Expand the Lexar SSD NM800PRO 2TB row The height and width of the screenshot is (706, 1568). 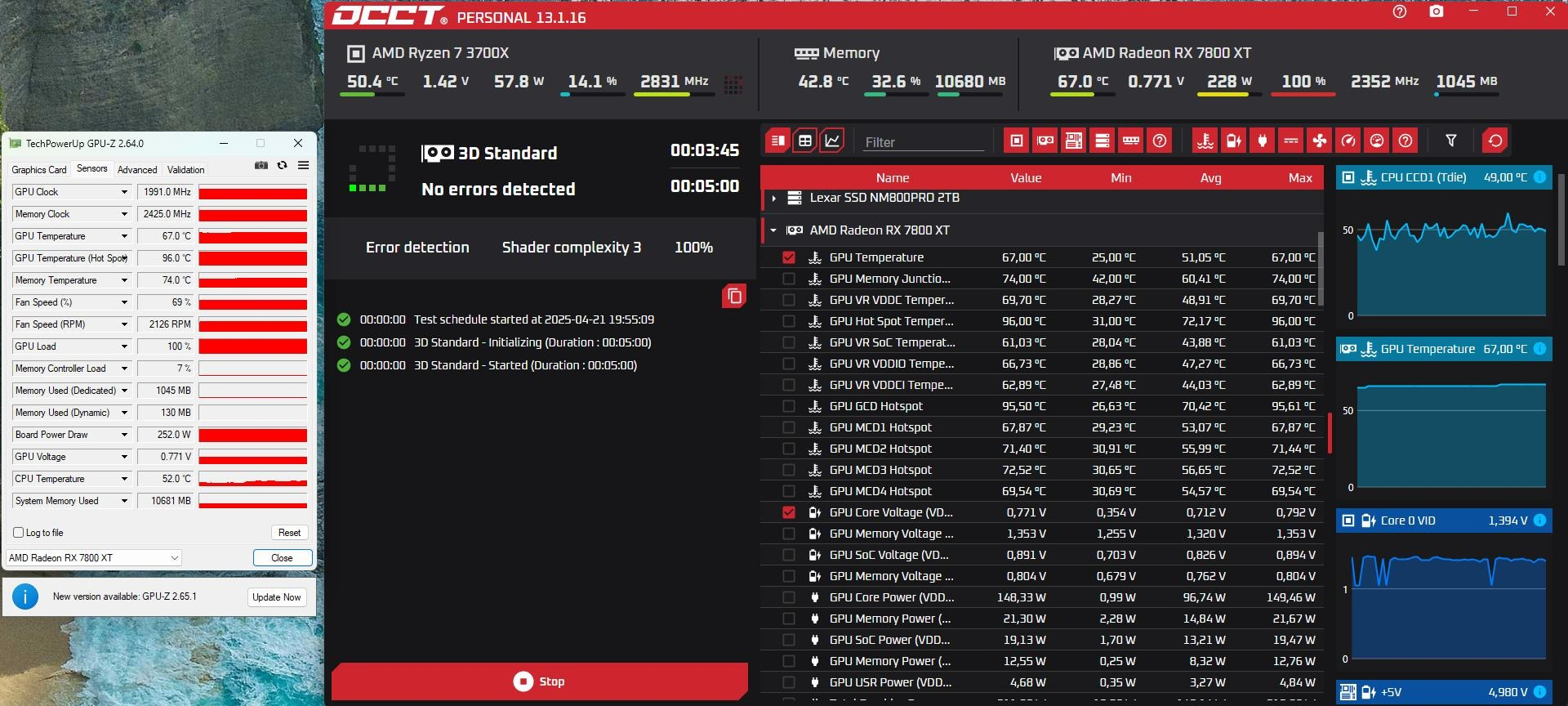point(773,199)
